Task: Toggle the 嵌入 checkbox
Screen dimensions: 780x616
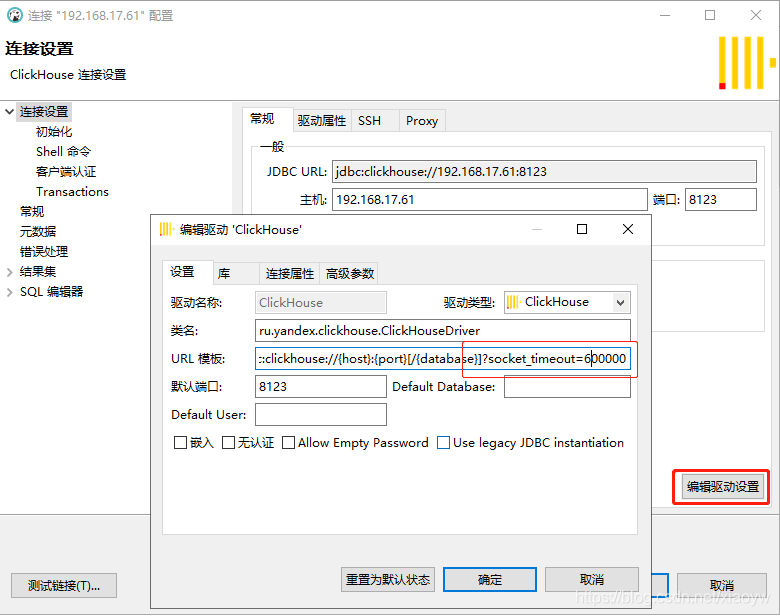Action: click(180, 442)
